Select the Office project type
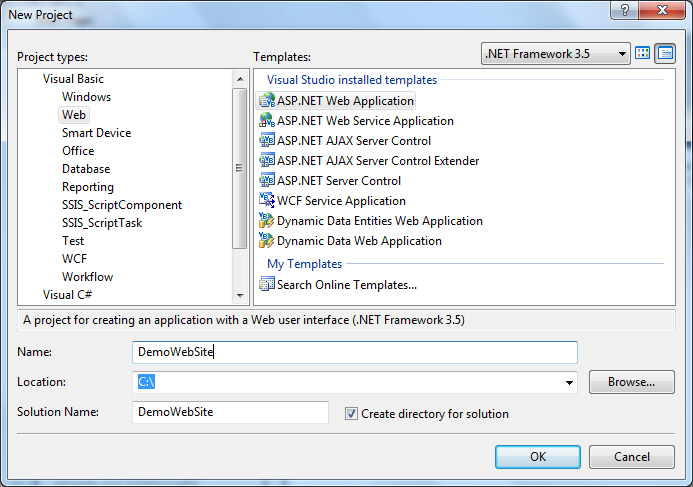 tap(78, 151)
